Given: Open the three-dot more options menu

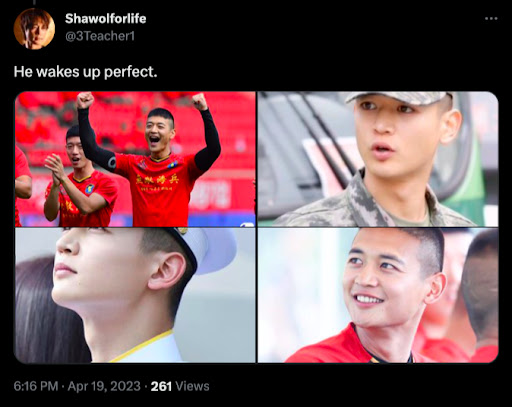Looking at the screenshot, I should pyautogui.click(x=491, y=19).
